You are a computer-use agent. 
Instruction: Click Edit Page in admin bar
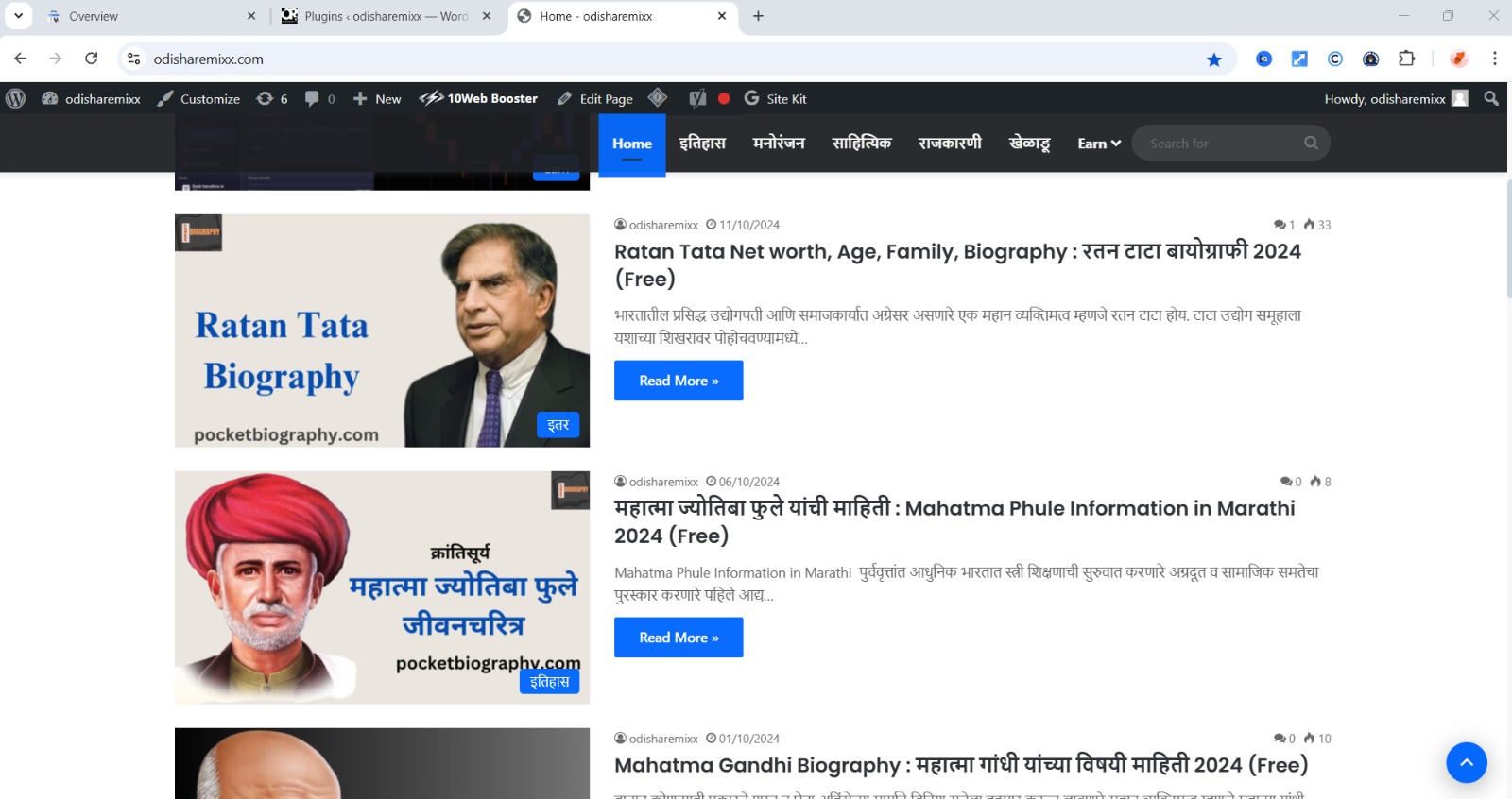tap(595, 98)
